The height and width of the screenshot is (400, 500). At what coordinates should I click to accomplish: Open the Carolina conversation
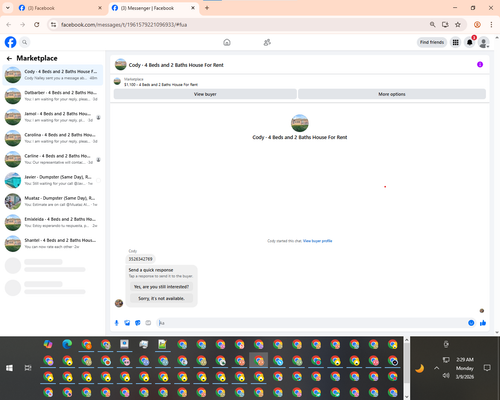[x=52, y=138]
